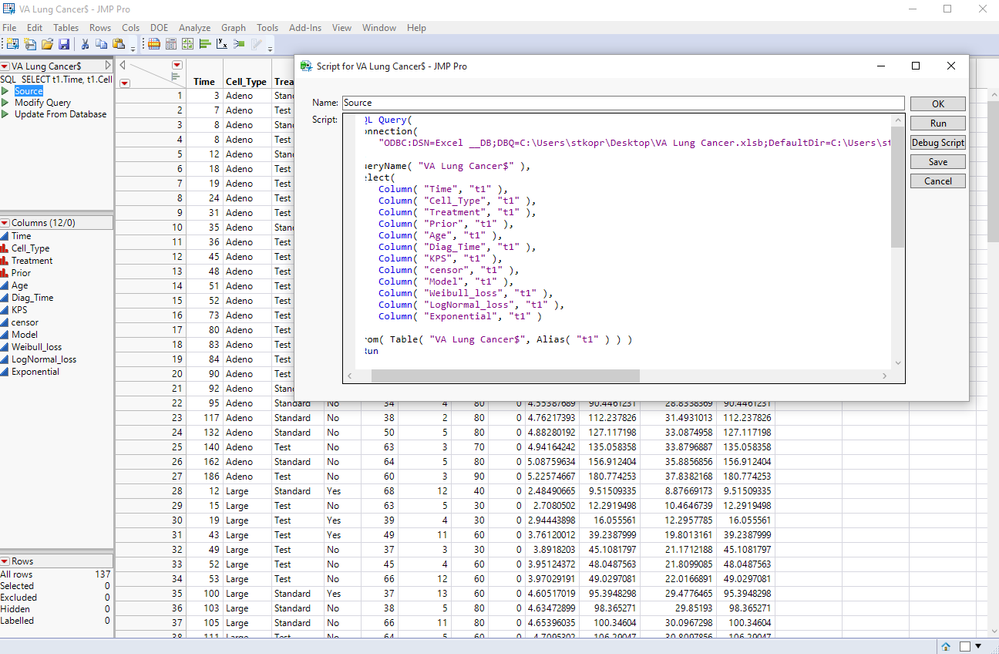Open the red triangle menu for VA Lung Cancer$

(x=6, y=65)
